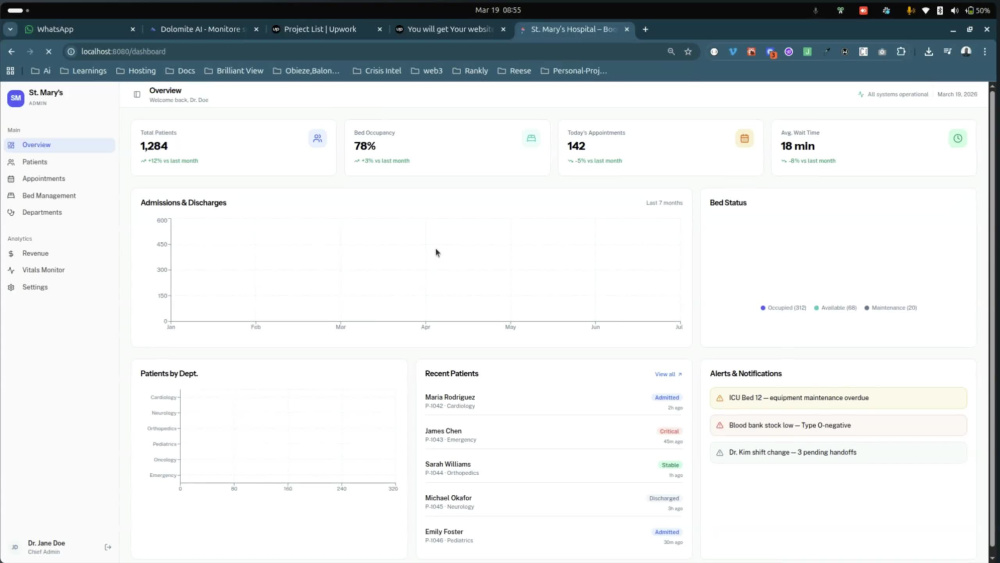Open the browser profile avatar

[x=966, y=52]
